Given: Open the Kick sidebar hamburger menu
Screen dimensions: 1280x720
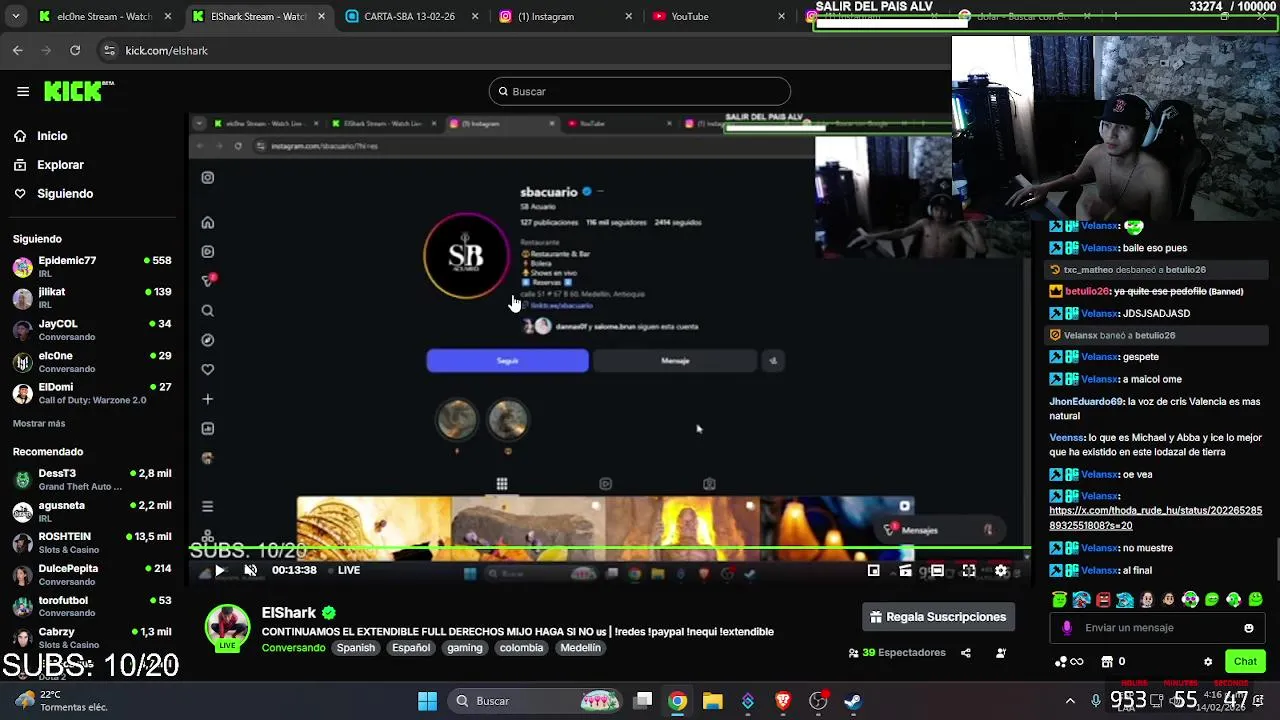Looking at the screenshot, I should click(23, 91).
